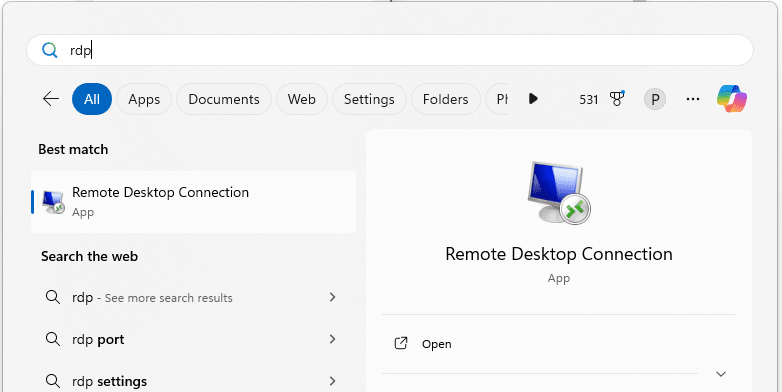This screenshot has height=392, width=782.
Task: Switch to the Folders filter tab
Action: click(x=445, y=99)
